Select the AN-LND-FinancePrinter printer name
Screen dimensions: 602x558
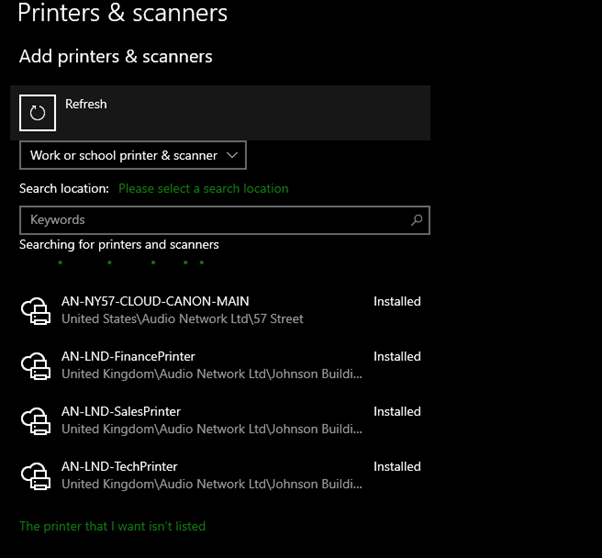click(x=128, y=356)
